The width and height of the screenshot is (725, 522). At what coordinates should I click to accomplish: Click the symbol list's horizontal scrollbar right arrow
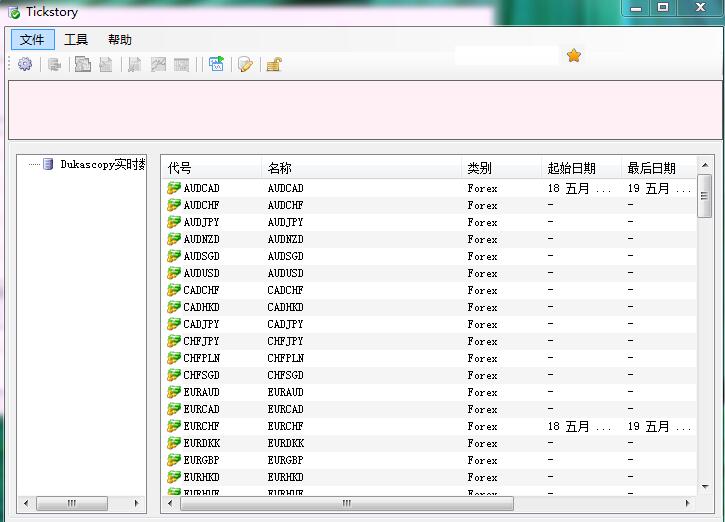[x=688, y=503]
